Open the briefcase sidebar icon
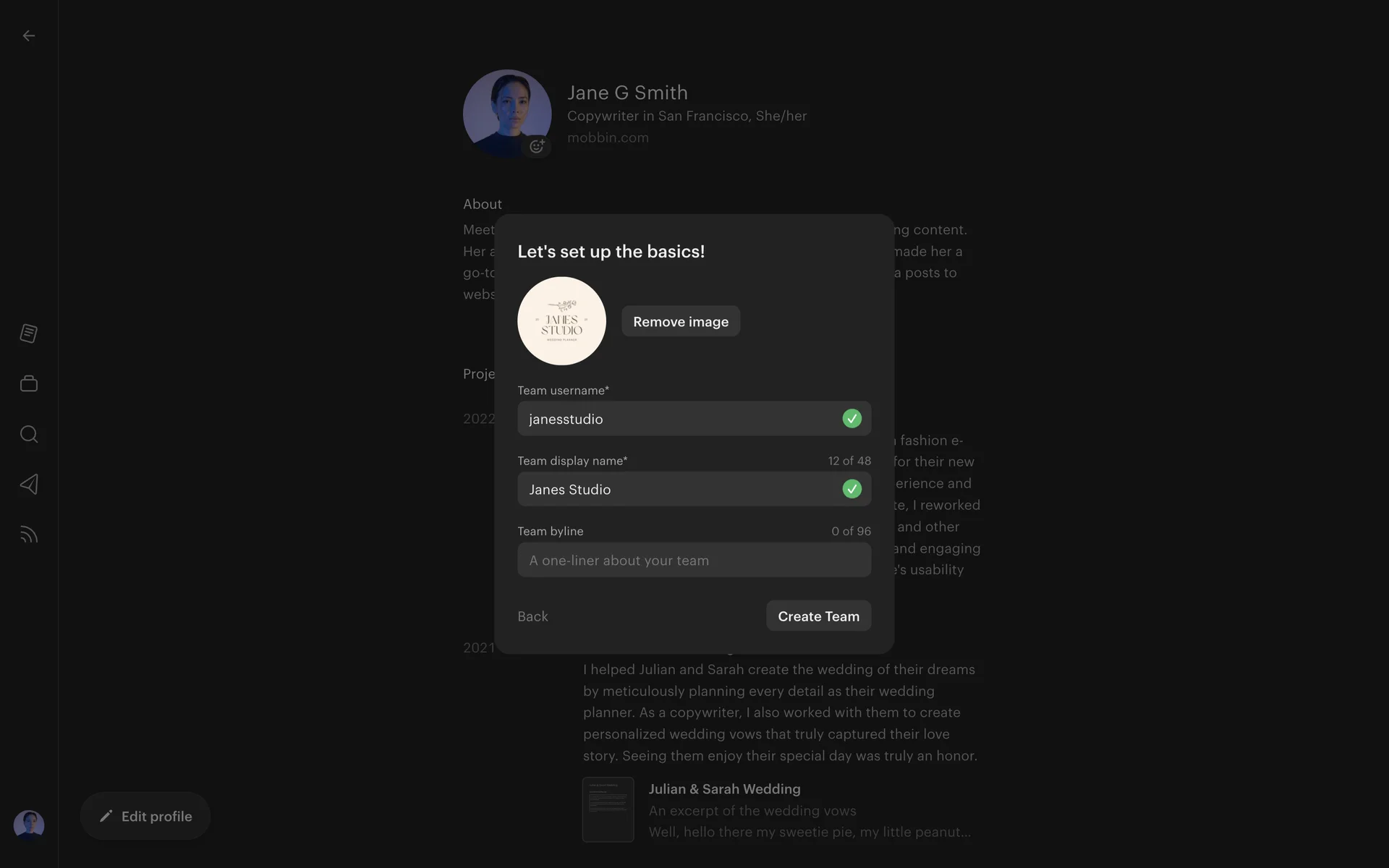Viewport: 1389px width, 868px height. click(29, 383)
